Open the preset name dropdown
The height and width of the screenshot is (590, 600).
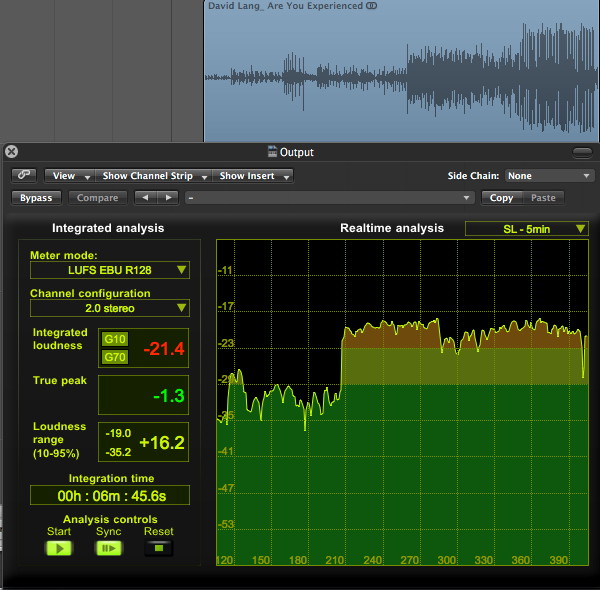[x=329, y=198]
